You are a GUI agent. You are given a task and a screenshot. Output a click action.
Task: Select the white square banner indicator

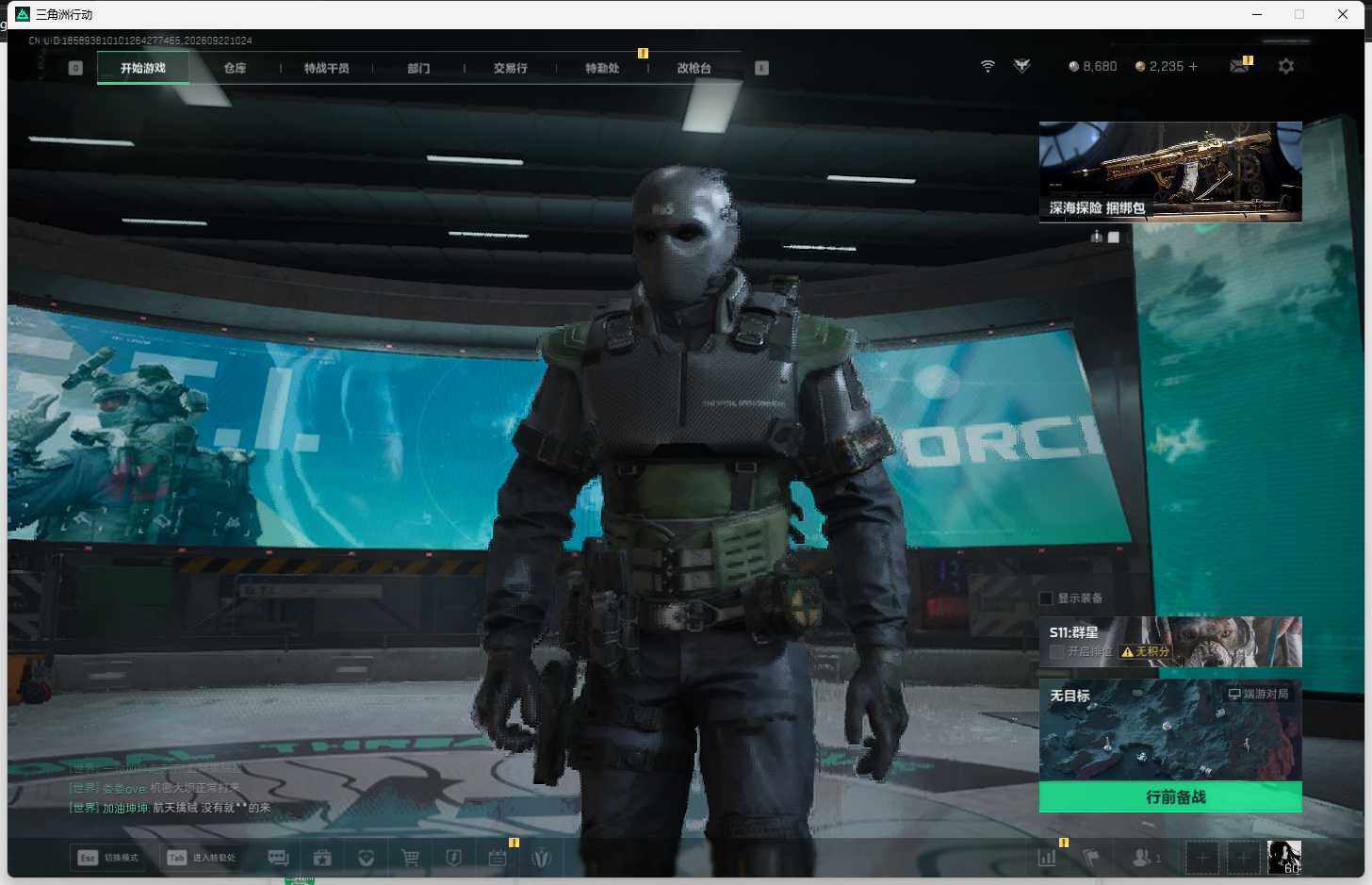[x=1113, y=238]
